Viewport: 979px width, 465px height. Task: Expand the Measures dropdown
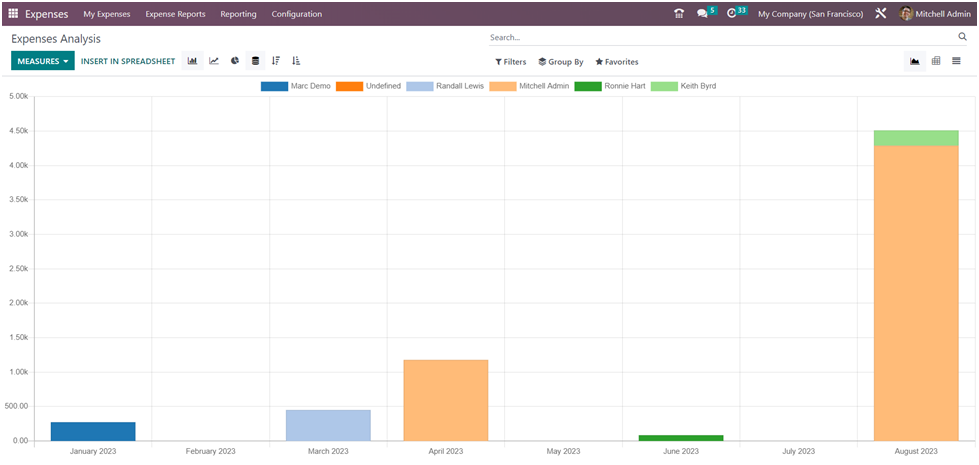coord(43,61)
